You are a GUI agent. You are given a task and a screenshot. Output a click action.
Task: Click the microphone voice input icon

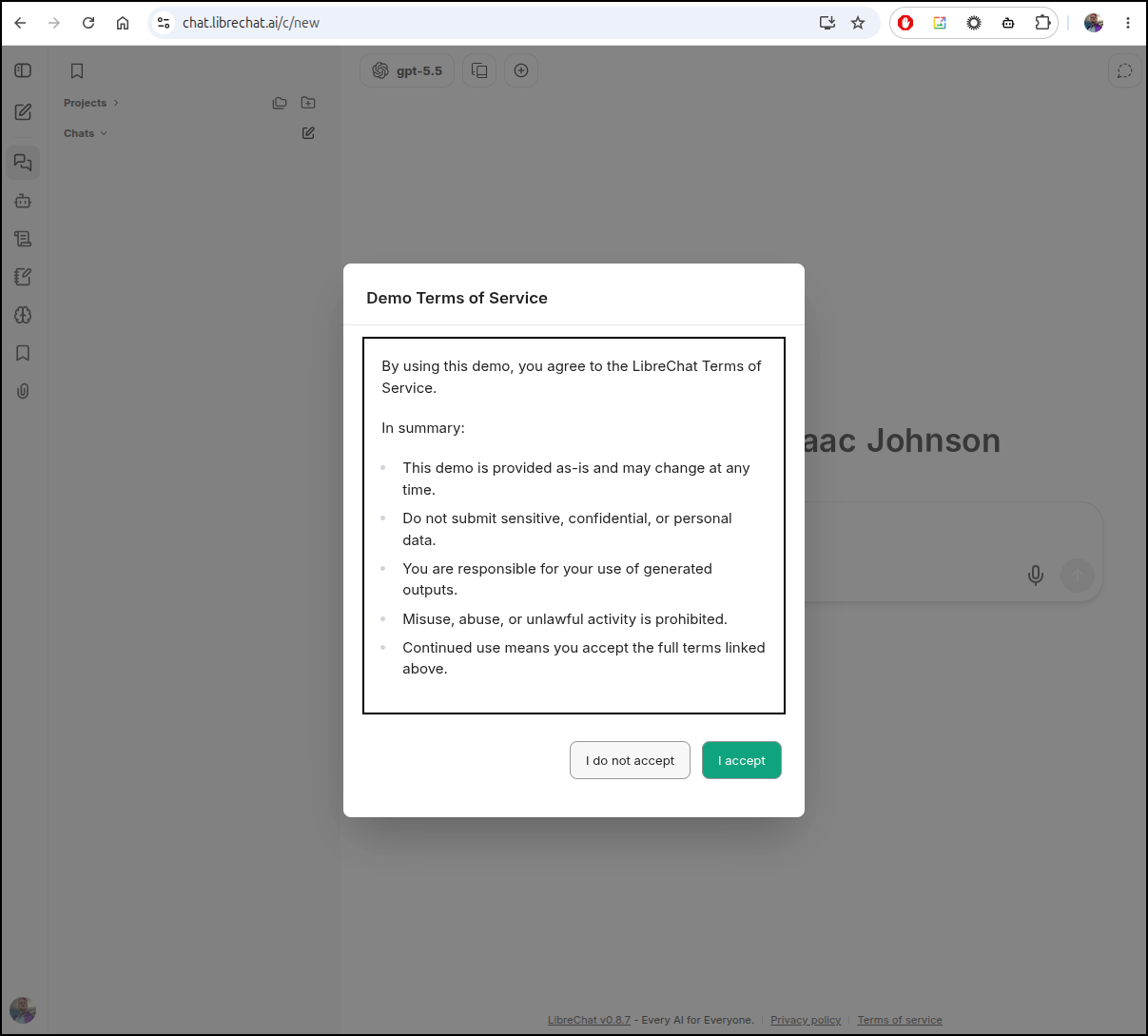tap(1036, 576)
